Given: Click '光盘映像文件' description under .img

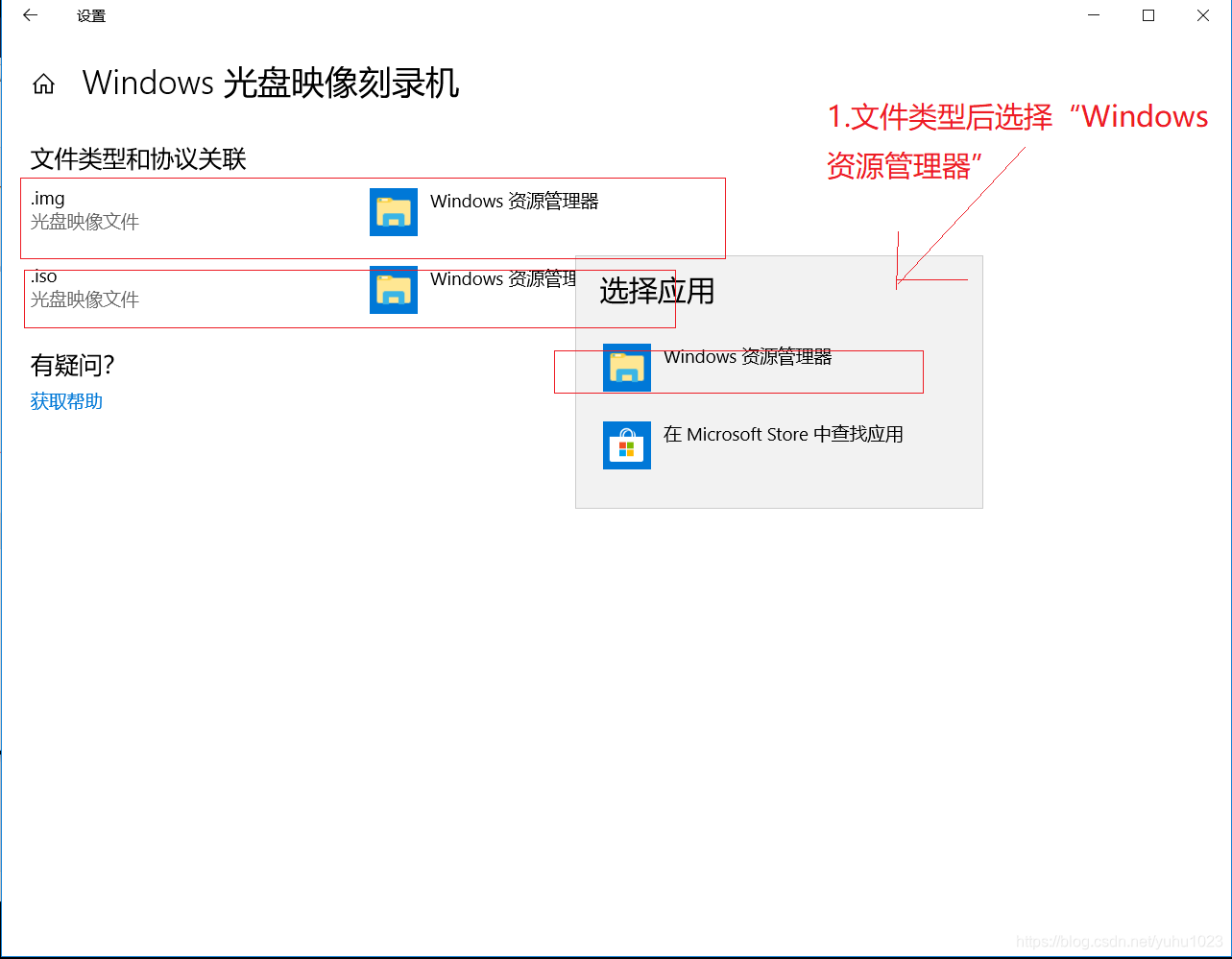Looking at the screenshot, I should [x=85, y=222].
